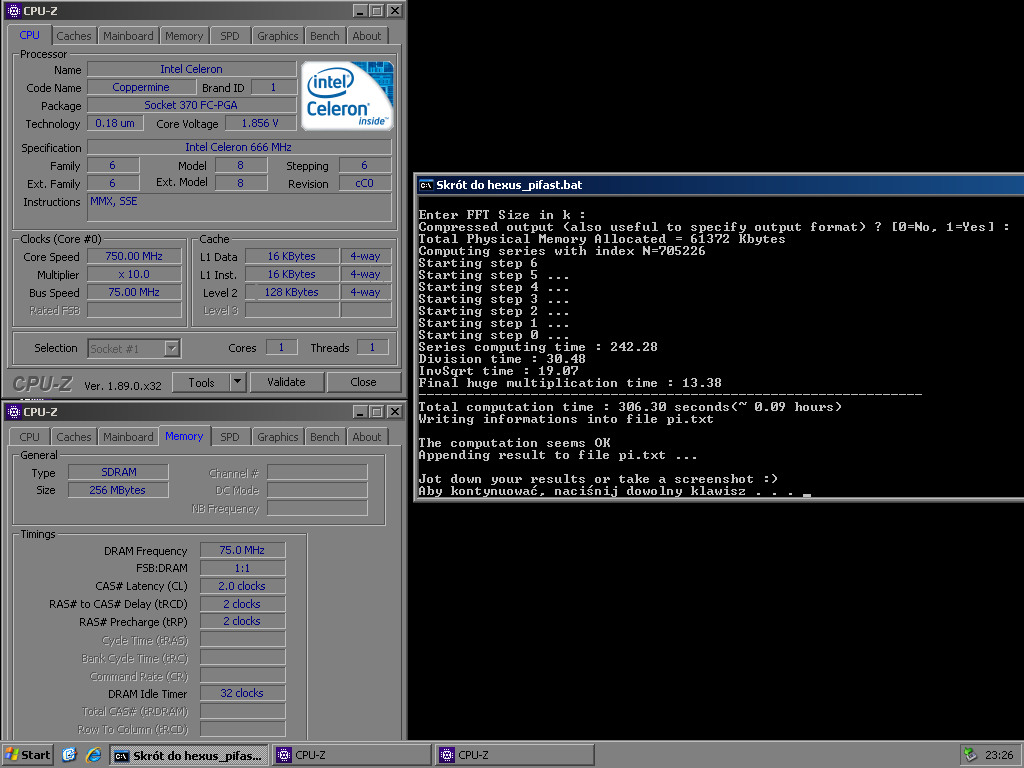Screen dimensions: 1024x768
Task: Click the Core Voltage value 1.856 V
Action: pyautogui.click(x=260, y=123)
